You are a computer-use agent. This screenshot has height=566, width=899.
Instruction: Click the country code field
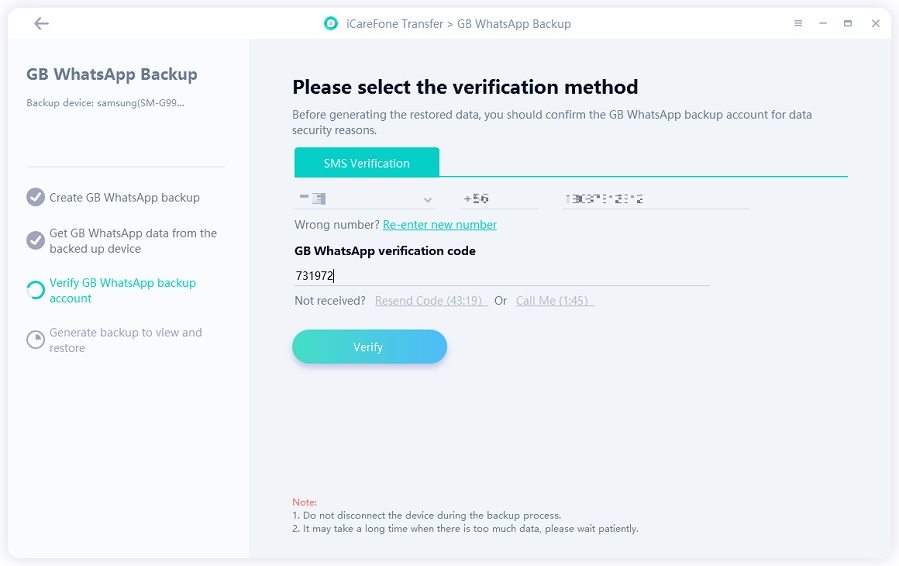click(498, 199)
